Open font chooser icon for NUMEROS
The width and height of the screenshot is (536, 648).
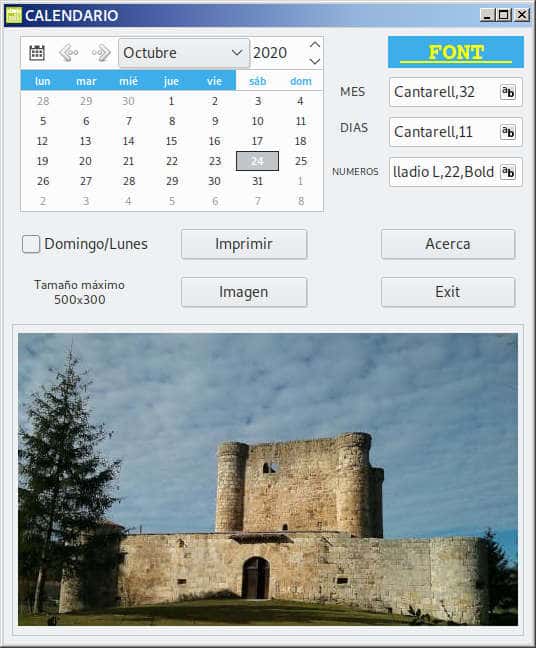[508, 172]
